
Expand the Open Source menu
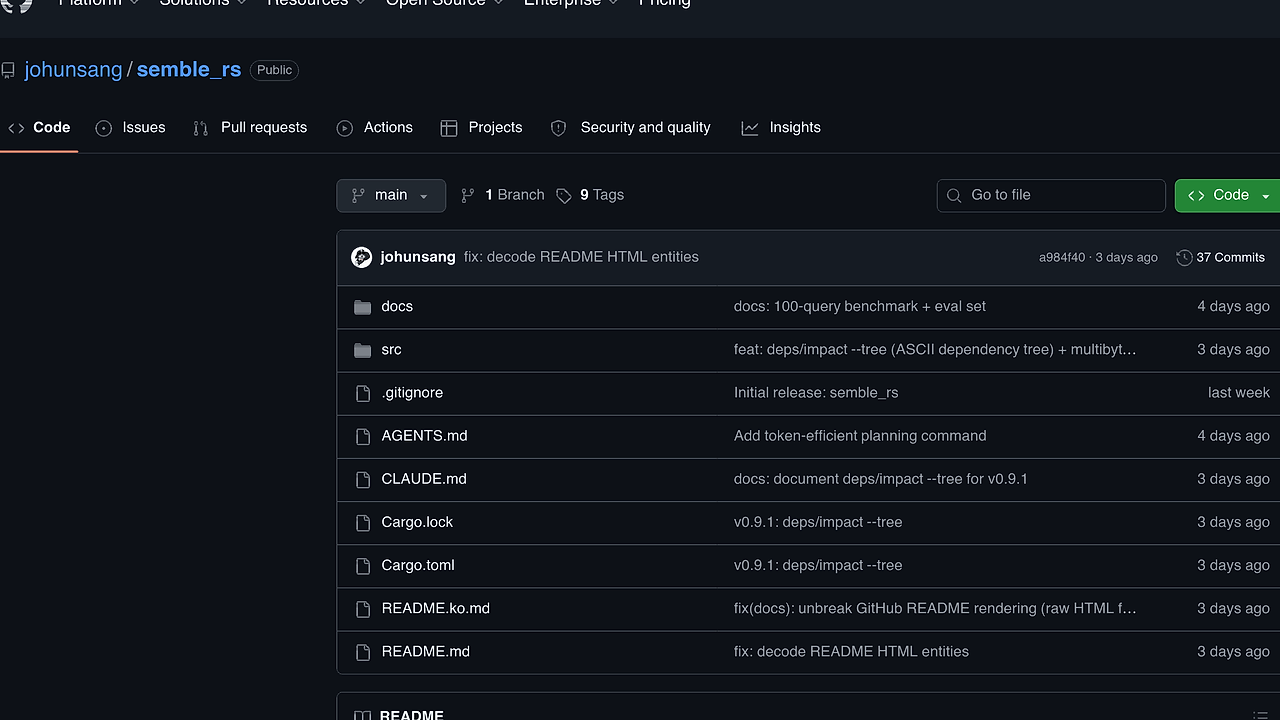pos(445,3)
